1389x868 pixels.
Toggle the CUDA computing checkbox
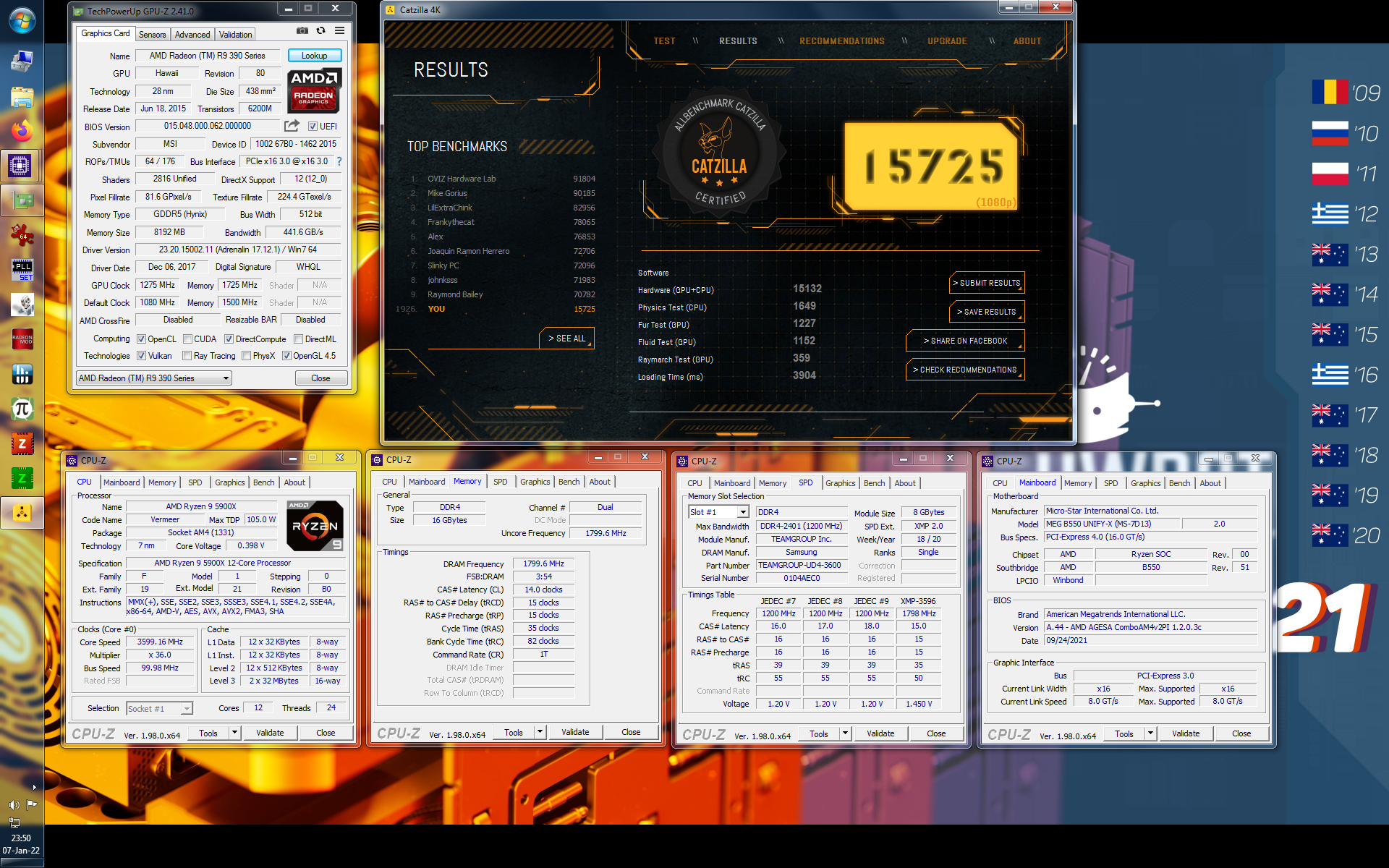pyautogui.click(x=187, y=339)
